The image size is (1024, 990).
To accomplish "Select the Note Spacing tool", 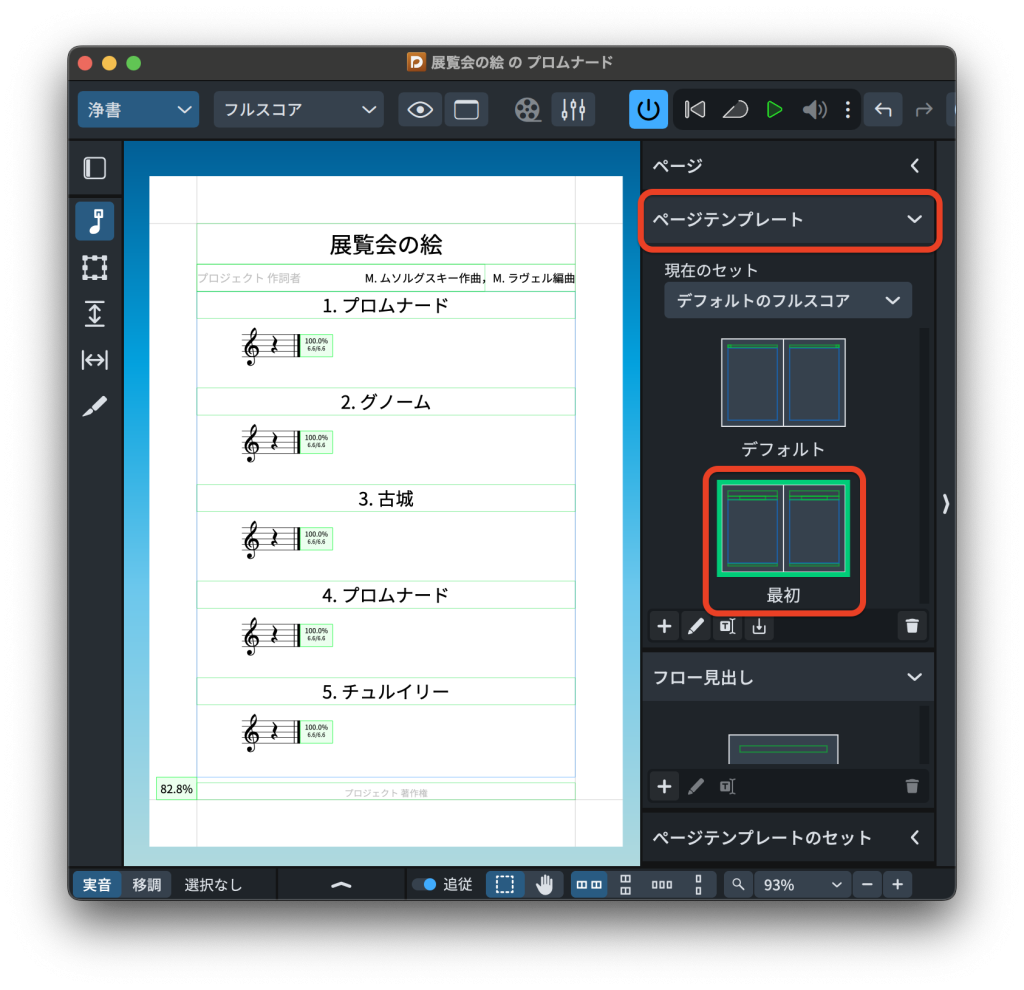I will point(94,360).
